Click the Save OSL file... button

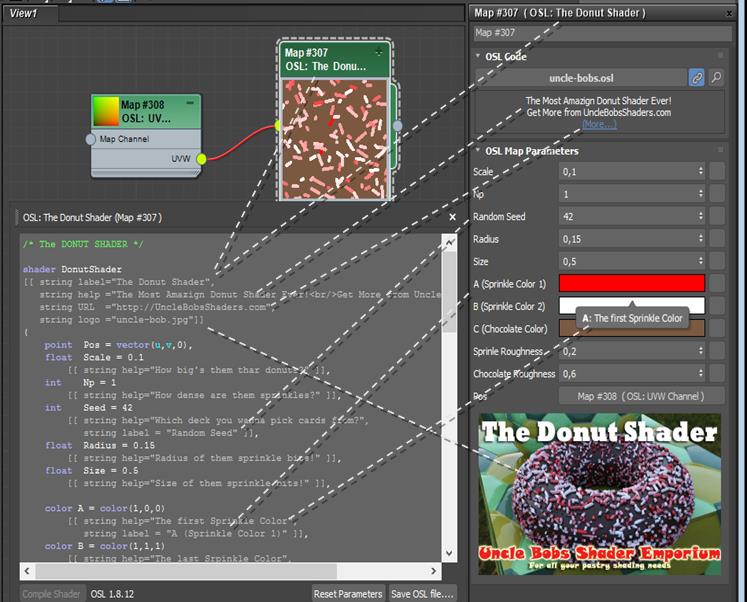(x=422, y=594)
